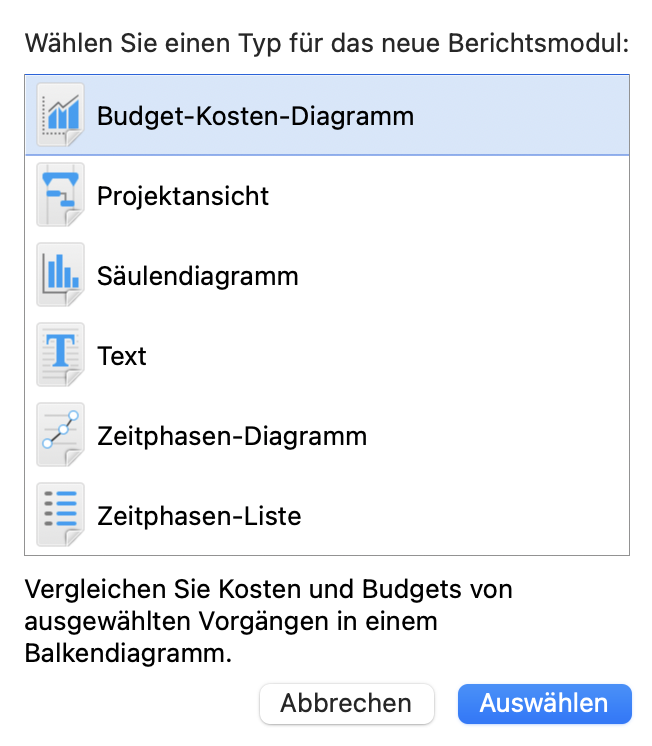Click the Zeitphasen-Diagramm line graph icon

click(60, 435)
